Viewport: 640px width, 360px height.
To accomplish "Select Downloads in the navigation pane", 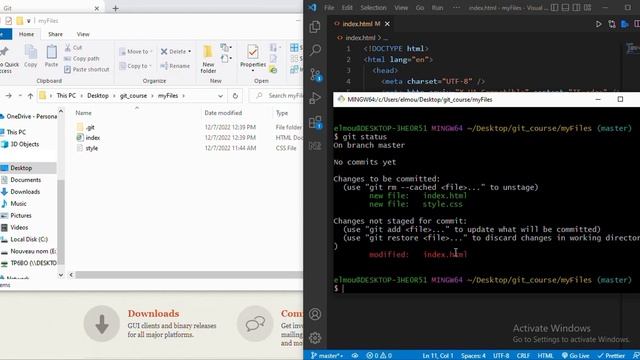I will (x=25, y=192).
